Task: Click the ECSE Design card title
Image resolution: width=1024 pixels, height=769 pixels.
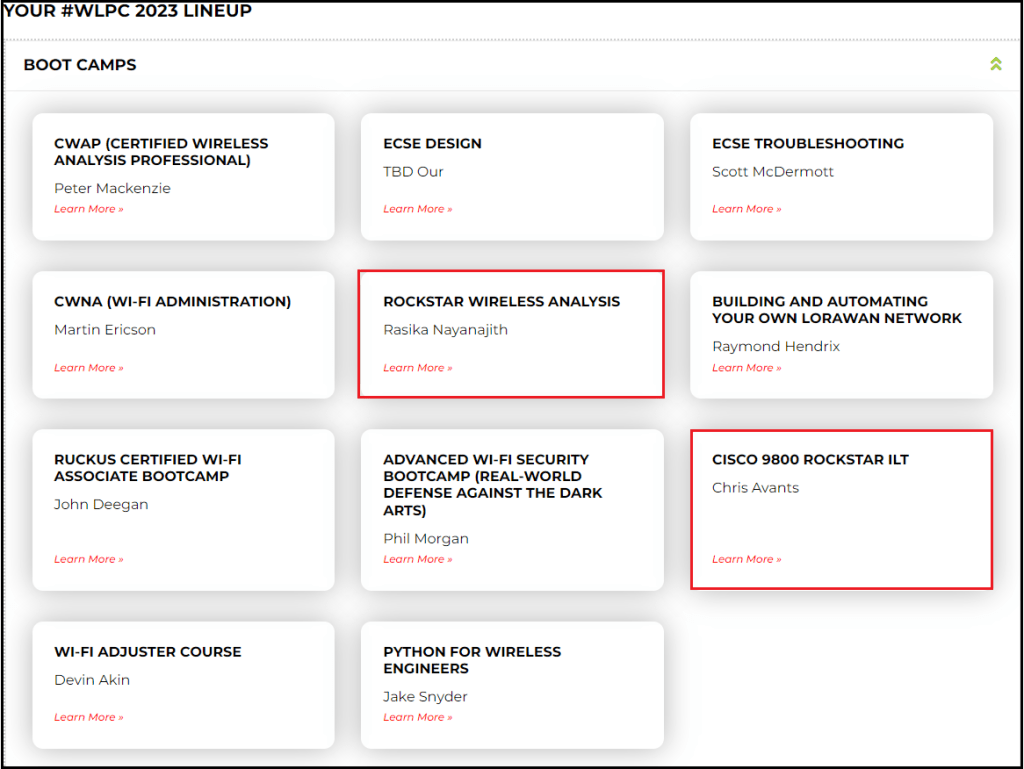Action: coord(432,144)
